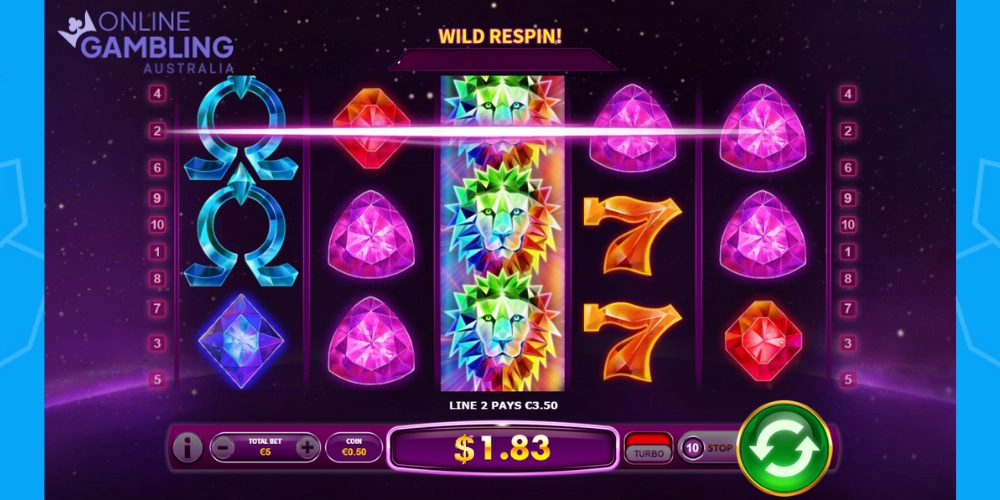The image size is (1000, 500).
Task: Select payline 10 marker on right
Action: [x=848, y=224]
